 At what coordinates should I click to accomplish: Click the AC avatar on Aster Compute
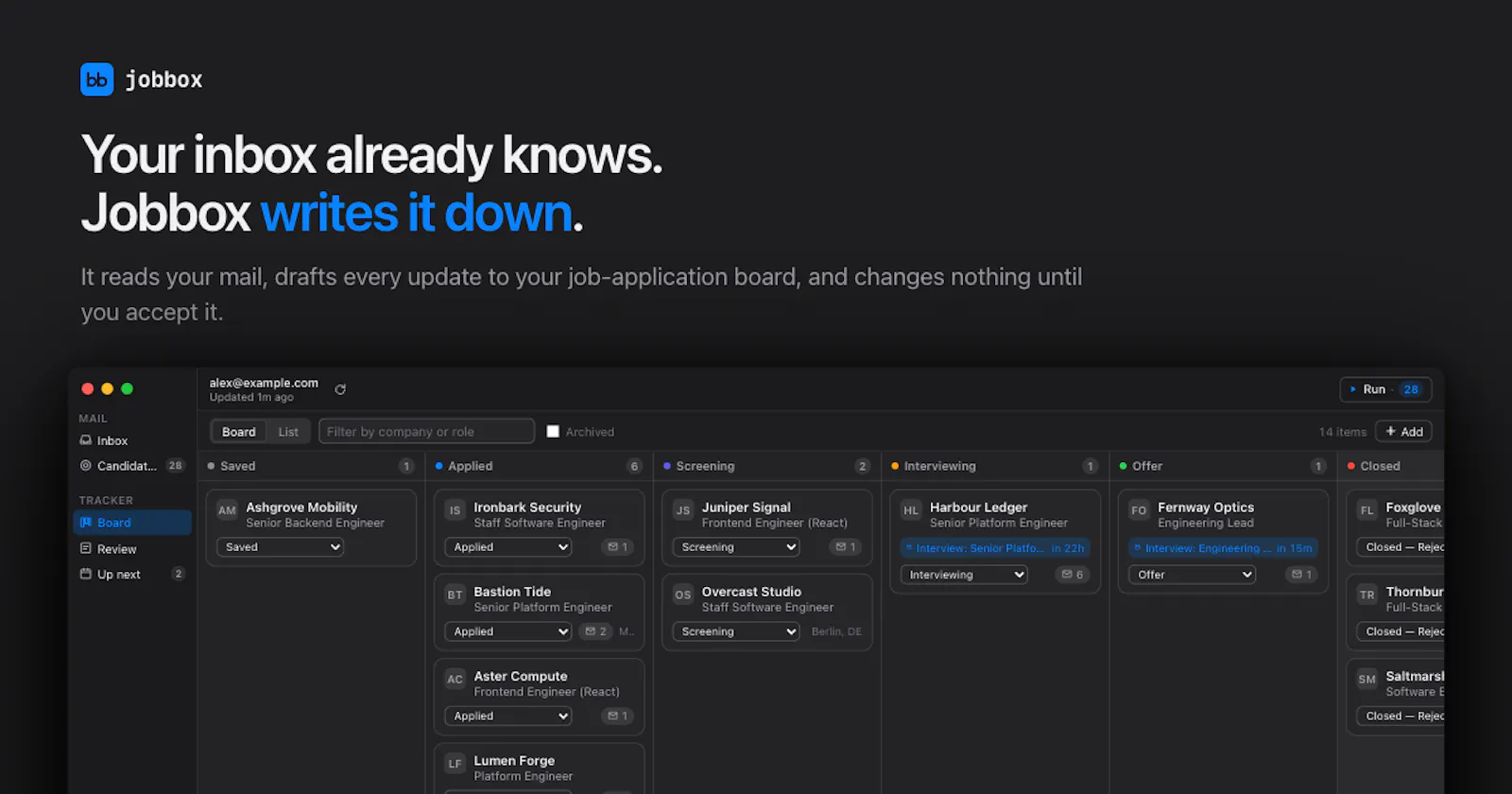click(455, 680)
